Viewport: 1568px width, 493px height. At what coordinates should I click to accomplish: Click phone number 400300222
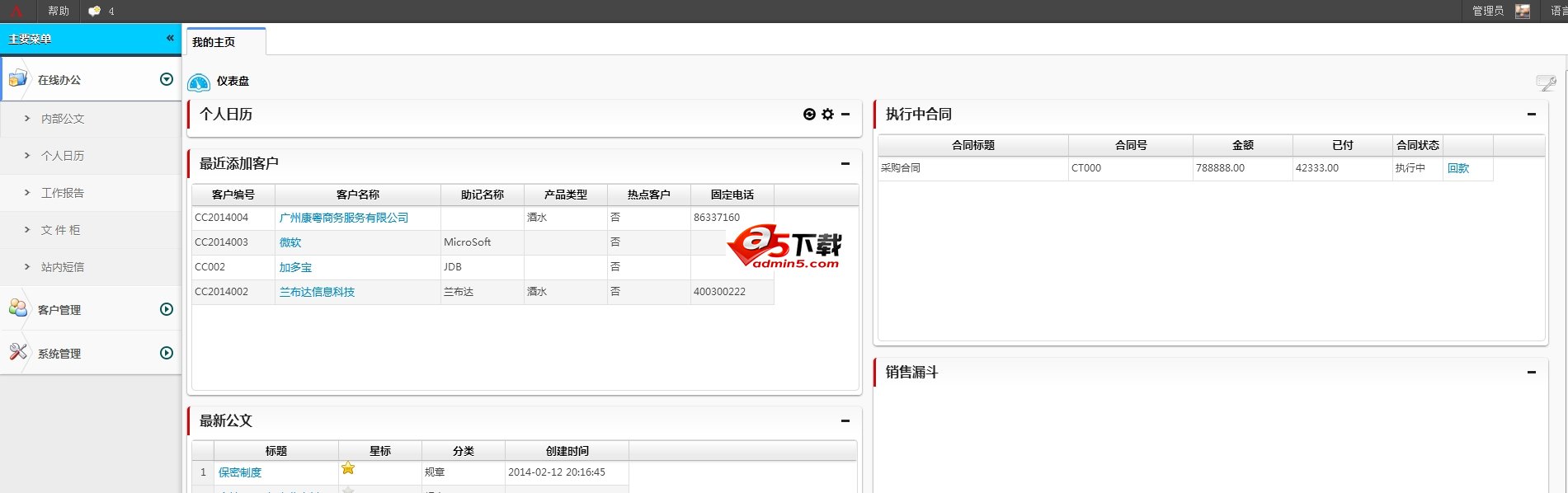(719, 292)
